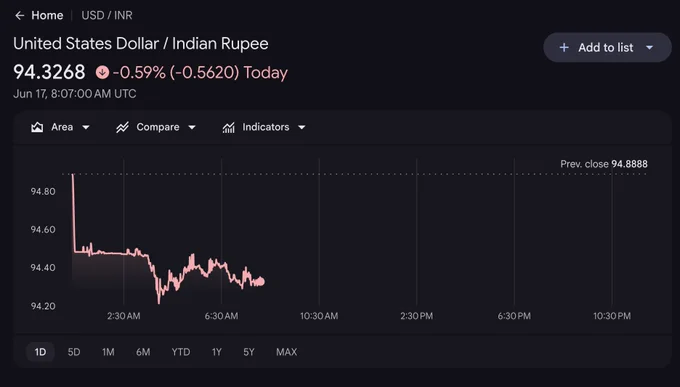The height and width of the screenshot is (387, 680).
Task: Open the Add to list dropdown caret
Action: point(649,47)
